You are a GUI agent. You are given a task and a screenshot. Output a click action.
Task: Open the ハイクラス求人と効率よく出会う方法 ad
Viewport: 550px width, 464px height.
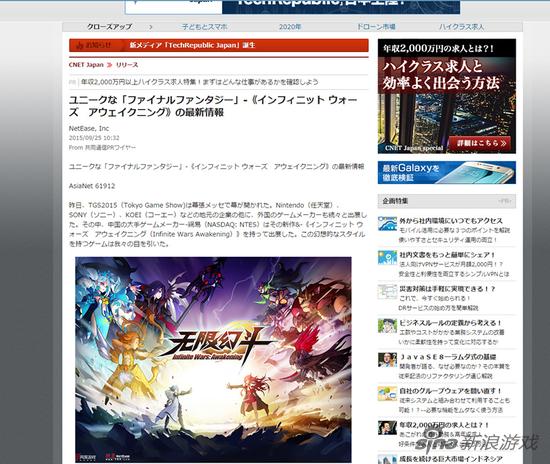447,96
